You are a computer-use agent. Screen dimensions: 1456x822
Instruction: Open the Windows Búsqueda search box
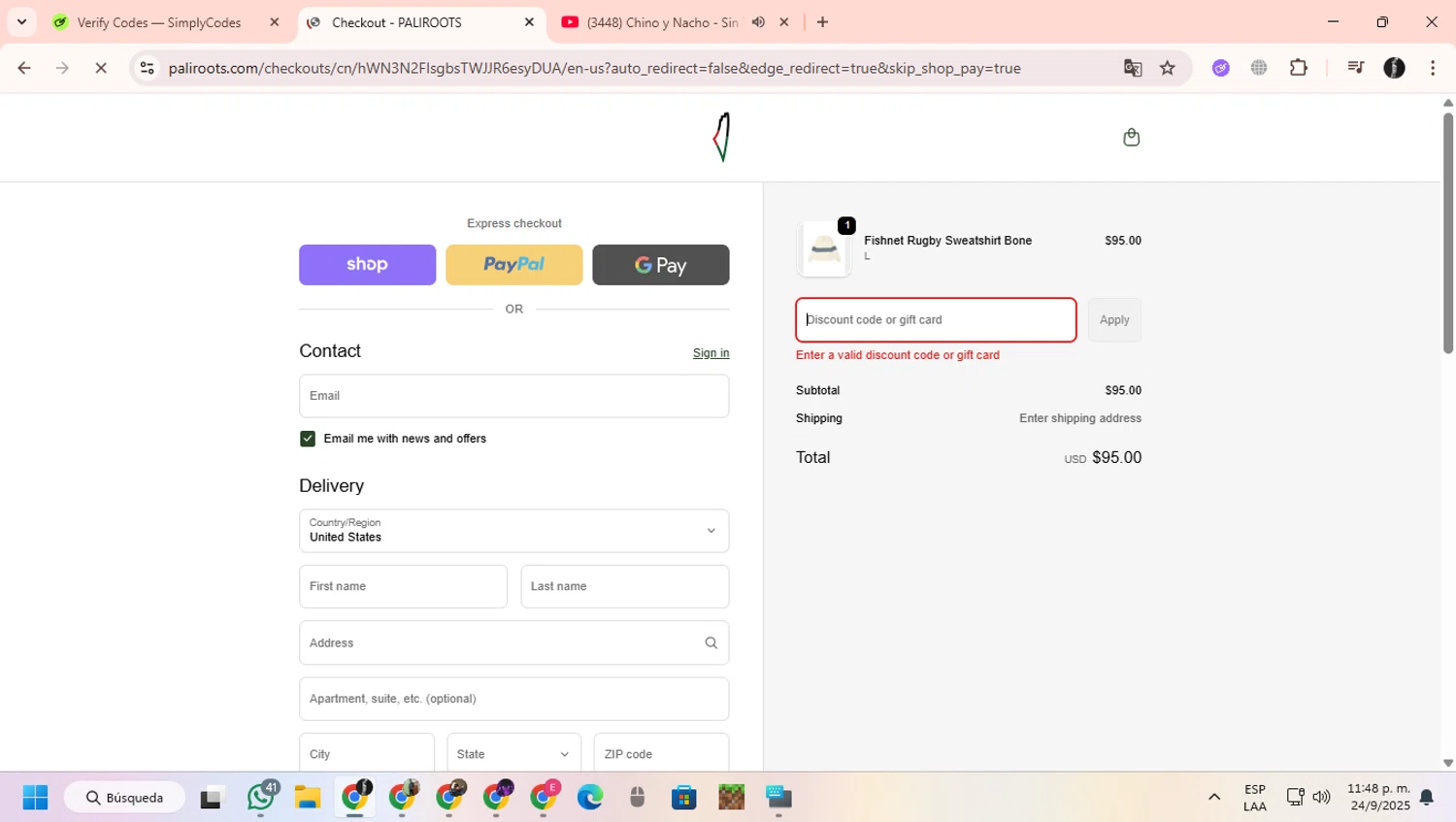click(124, 798)
